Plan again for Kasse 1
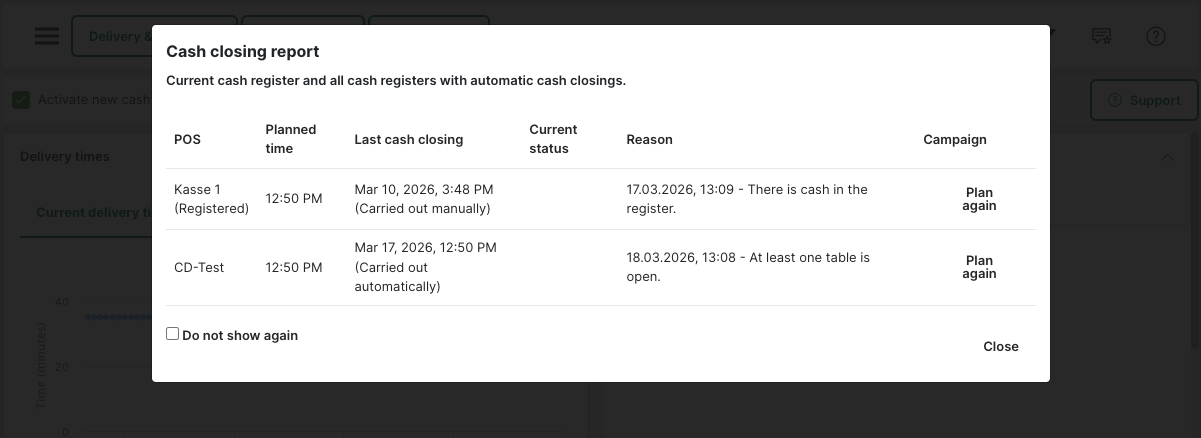 coord(979,199)
